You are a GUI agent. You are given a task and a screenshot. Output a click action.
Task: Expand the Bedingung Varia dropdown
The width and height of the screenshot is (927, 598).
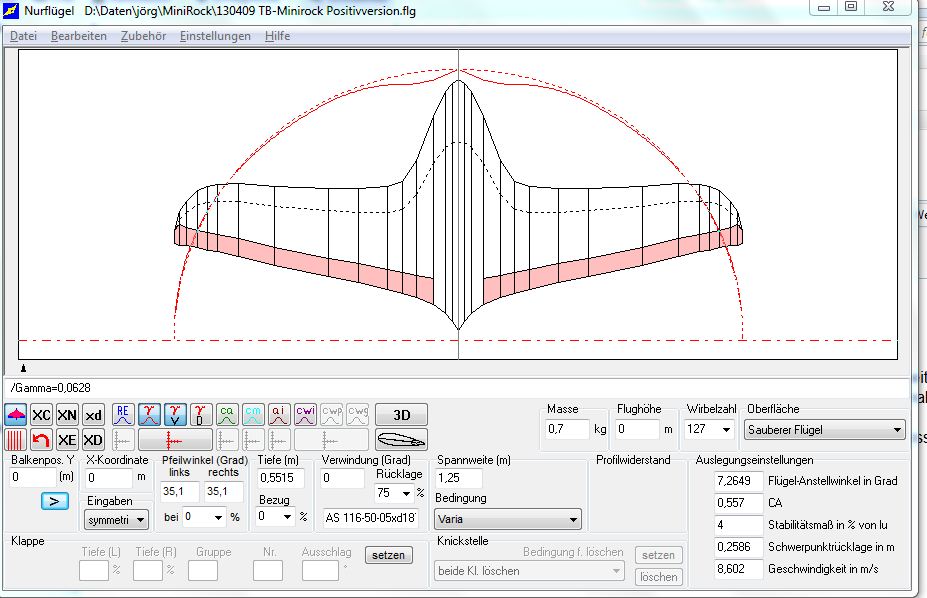[x=507, y=519]
